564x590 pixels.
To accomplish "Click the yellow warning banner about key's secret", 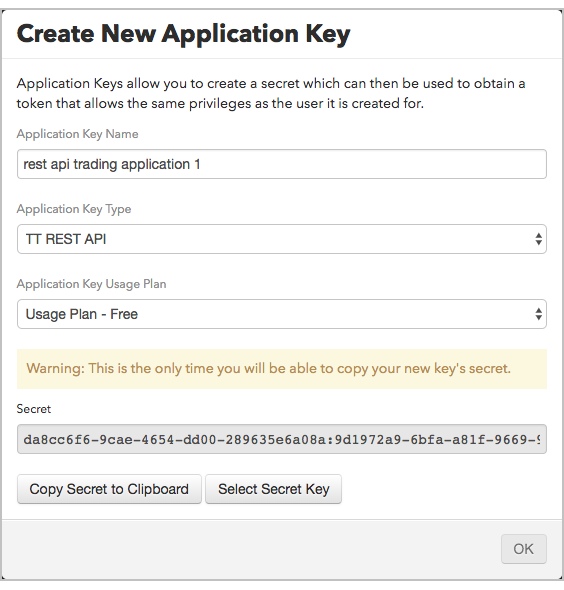I will point(281,369).
